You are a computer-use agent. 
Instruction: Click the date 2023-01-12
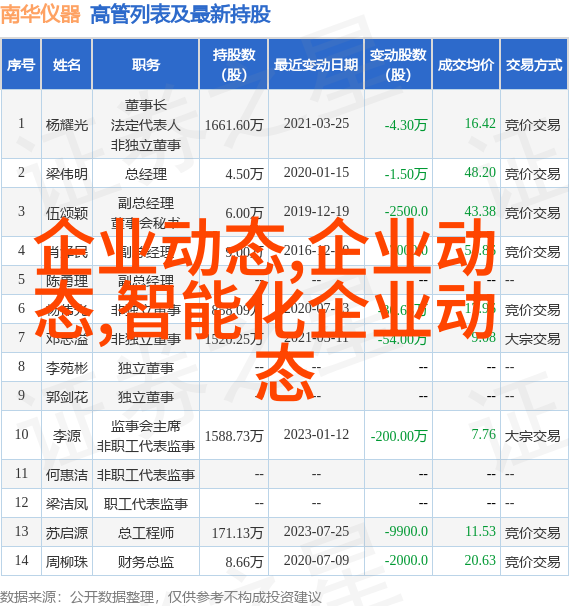pyautogui.click(x=316, y=434)
